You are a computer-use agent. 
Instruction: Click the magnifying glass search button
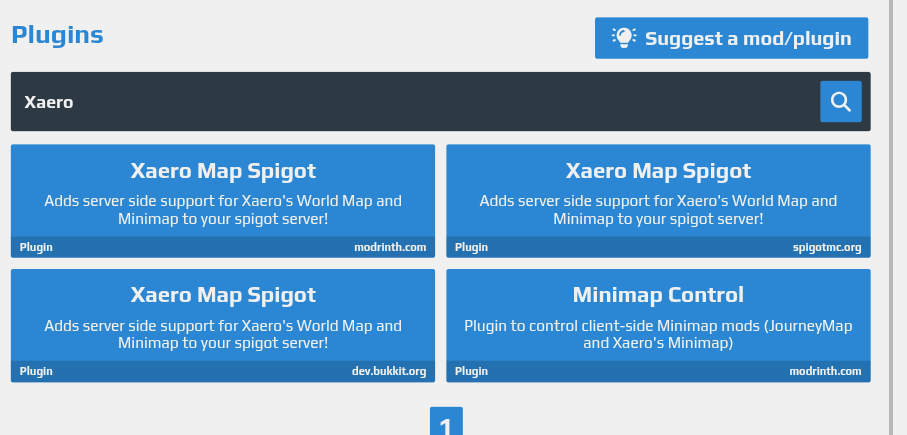[840, 102]
